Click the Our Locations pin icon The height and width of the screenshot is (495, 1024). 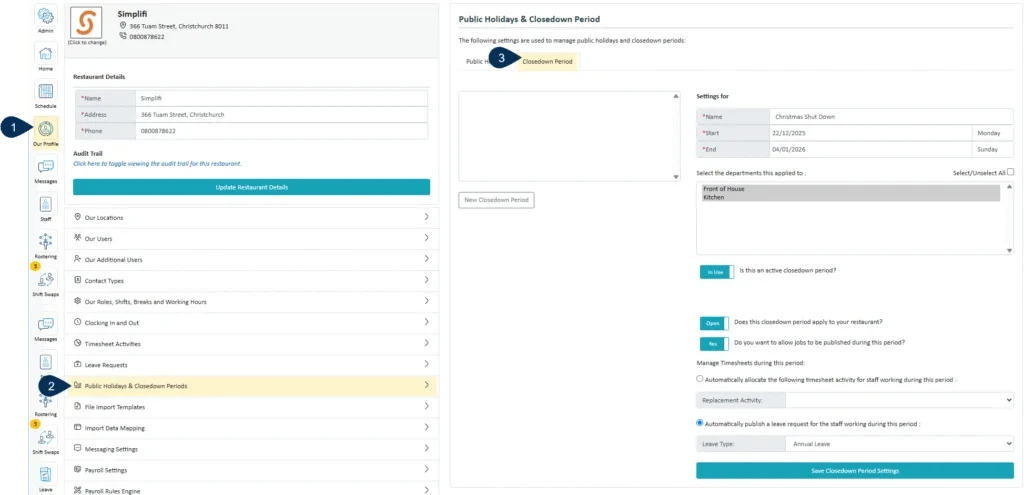(x=78, y=217)
